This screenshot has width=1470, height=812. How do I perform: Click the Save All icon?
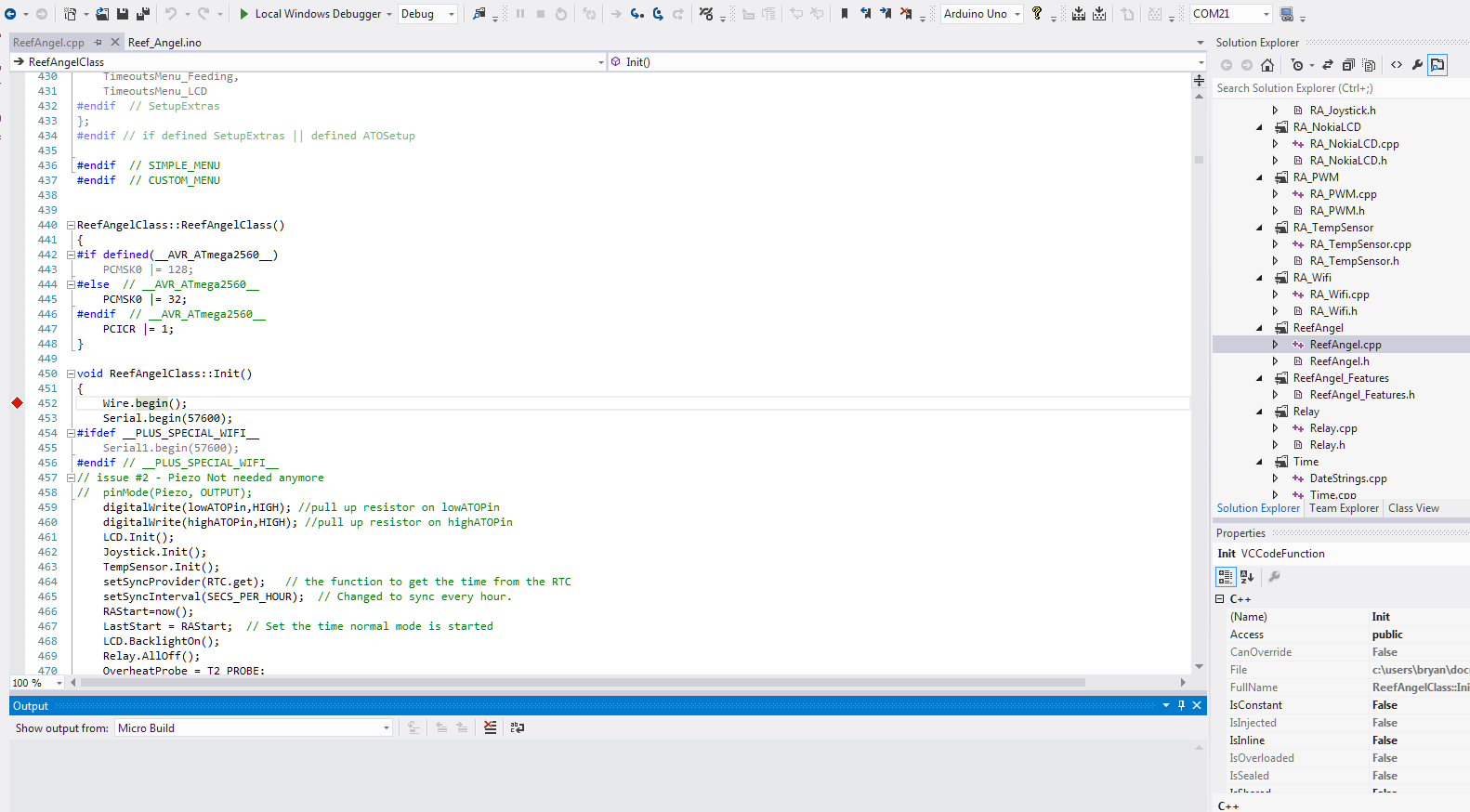click(143, 14)
